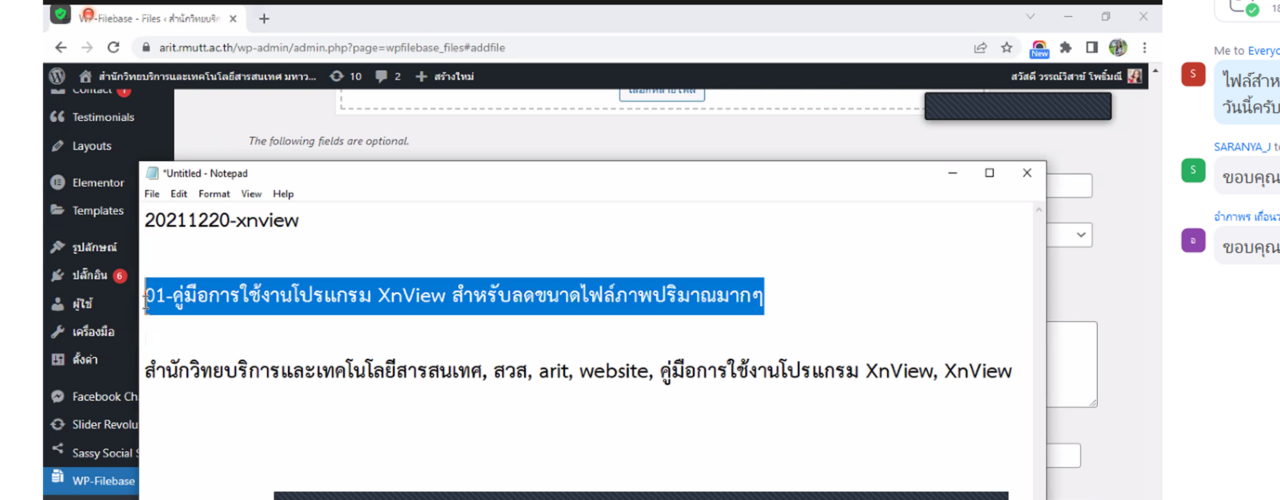Viewport: 1280px width, 500px height.
Task: Close the Notepad window
Action: point(1026,173)
